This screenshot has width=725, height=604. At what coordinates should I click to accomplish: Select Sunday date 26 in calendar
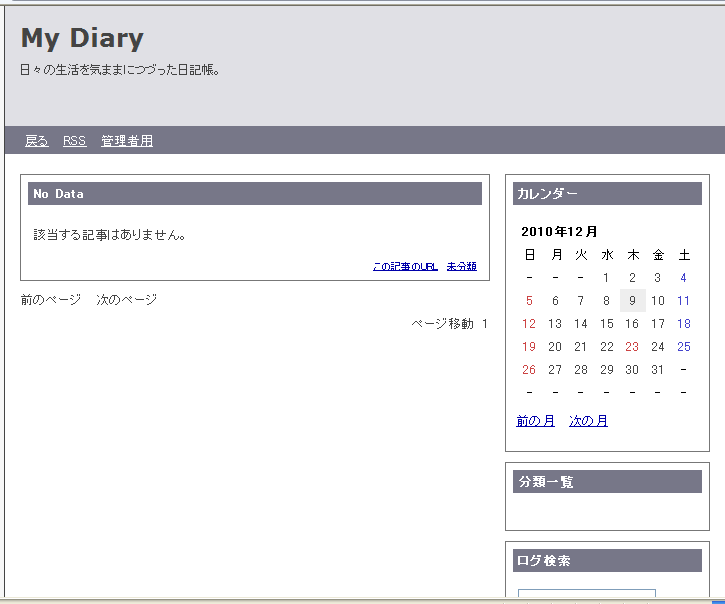click(x=529, y=370)
